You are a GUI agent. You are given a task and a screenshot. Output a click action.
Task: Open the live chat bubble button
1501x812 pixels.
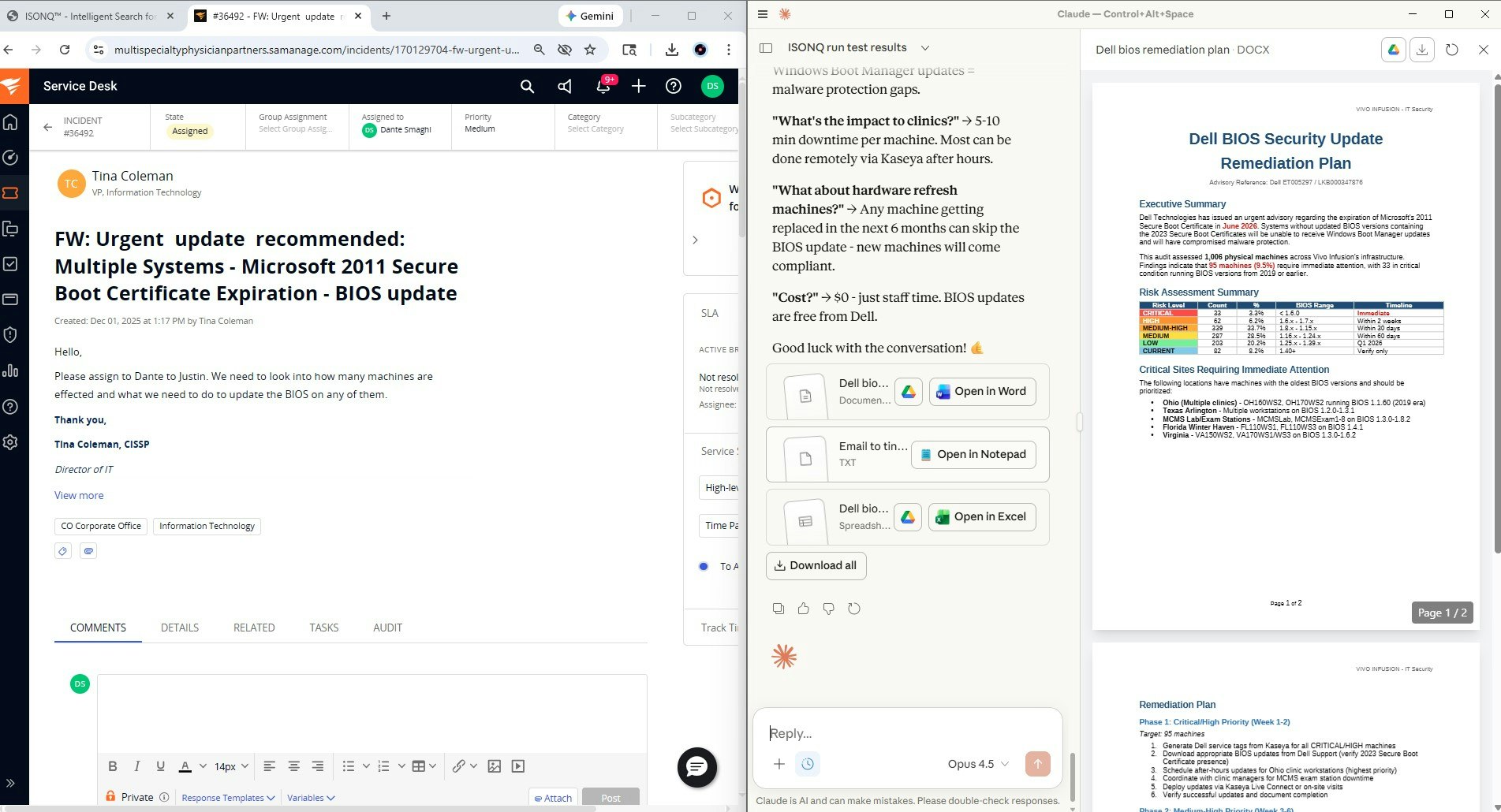[x=697, y=767]
